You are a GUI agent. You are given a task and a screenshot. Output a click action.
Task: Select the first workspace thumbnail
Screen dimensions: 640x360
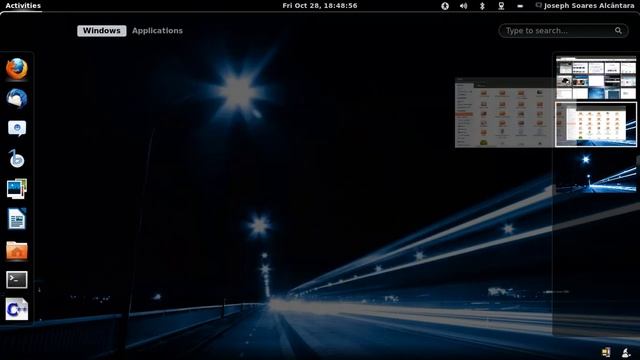[x=596, y=78]
